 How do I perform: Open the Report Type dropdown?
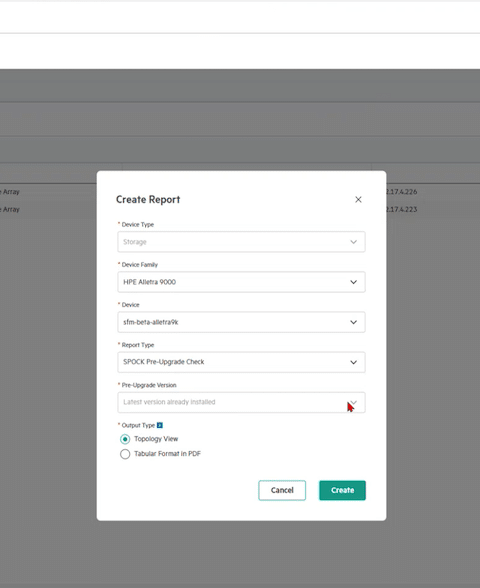pyautogui.click(x=241, y=362)
